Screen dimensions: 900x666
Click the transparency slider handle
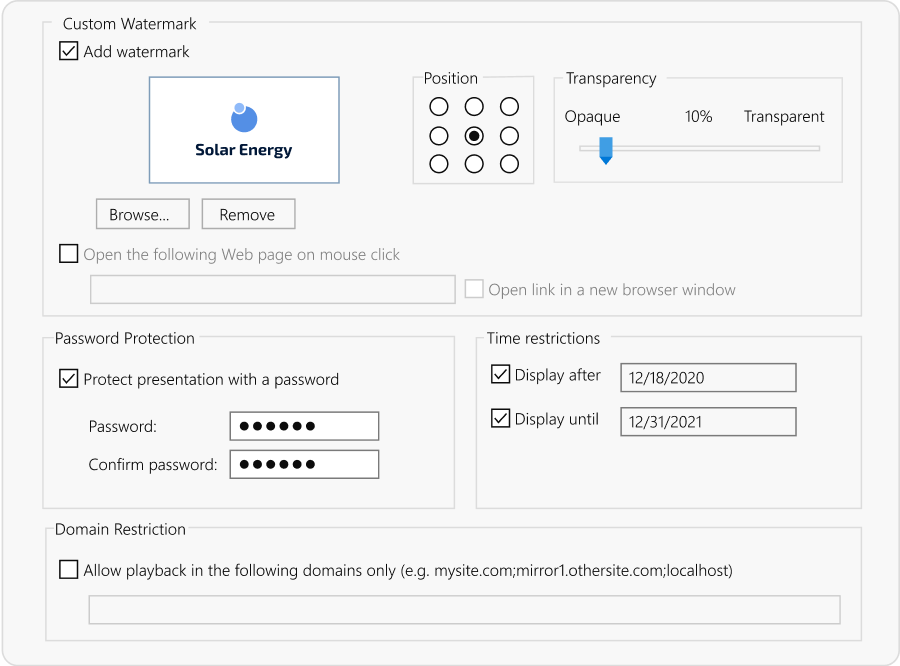(x=605, y=150)
